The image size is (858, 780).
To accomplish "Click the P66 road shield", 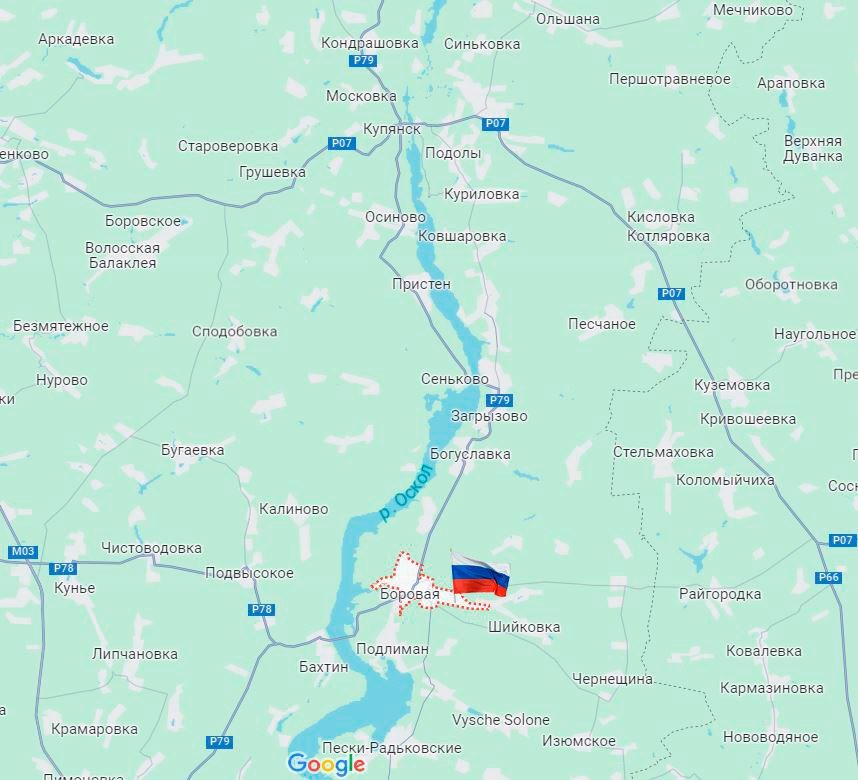I will coord(828,577).
